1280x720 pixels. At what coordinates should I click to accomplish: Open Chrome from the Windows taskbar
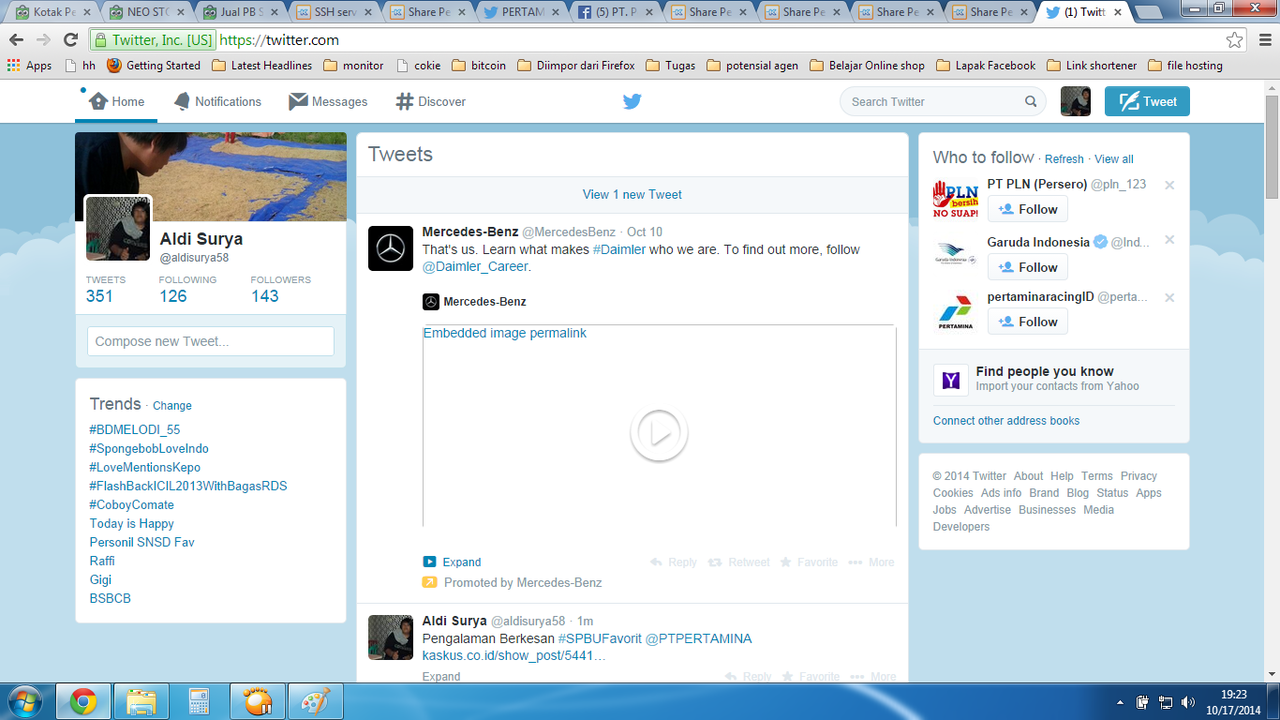point(83,702)
